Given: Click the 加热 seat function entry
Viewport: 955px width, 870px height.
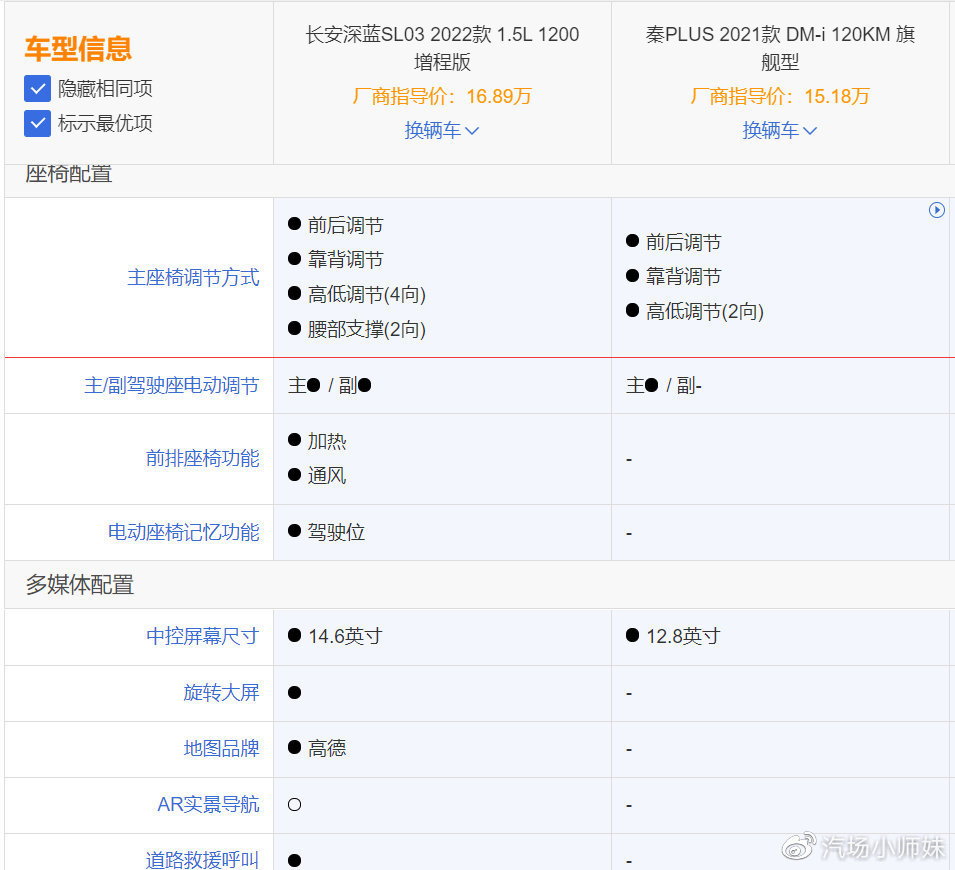Looking at the screenshot, I should pyautogui.click(x=327, y=441).
